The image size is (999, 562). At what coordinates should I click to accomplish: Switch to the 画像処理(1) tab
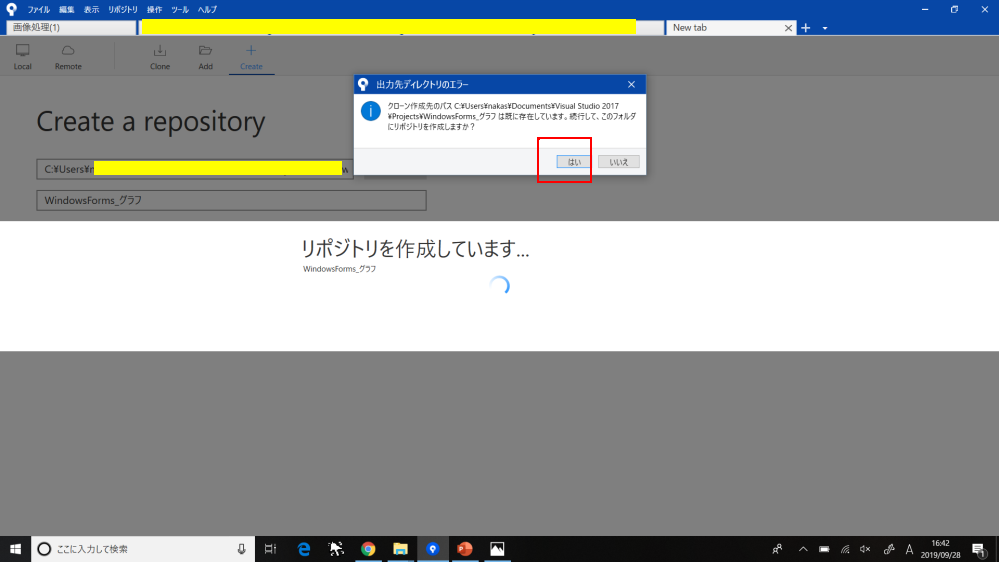[x=71, y=27]
